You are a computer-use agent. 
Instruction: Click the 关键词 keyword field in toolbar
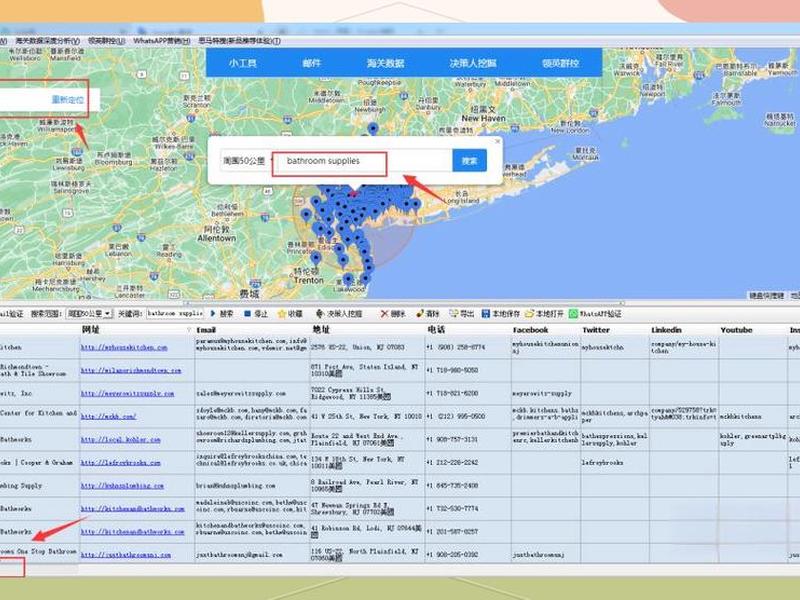(x=175, y=313)
